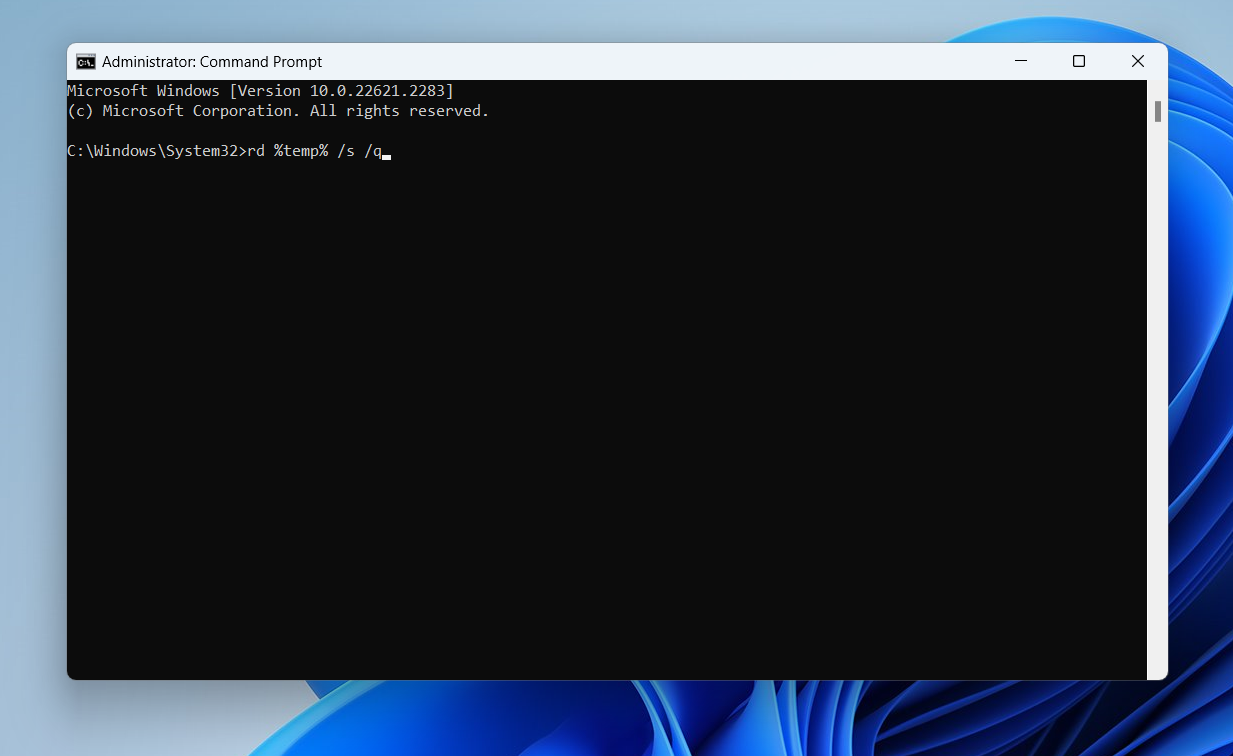Click the vertical scrollbar thumb
This screenshot has height=756, width=1233.
coord(1157,111)
